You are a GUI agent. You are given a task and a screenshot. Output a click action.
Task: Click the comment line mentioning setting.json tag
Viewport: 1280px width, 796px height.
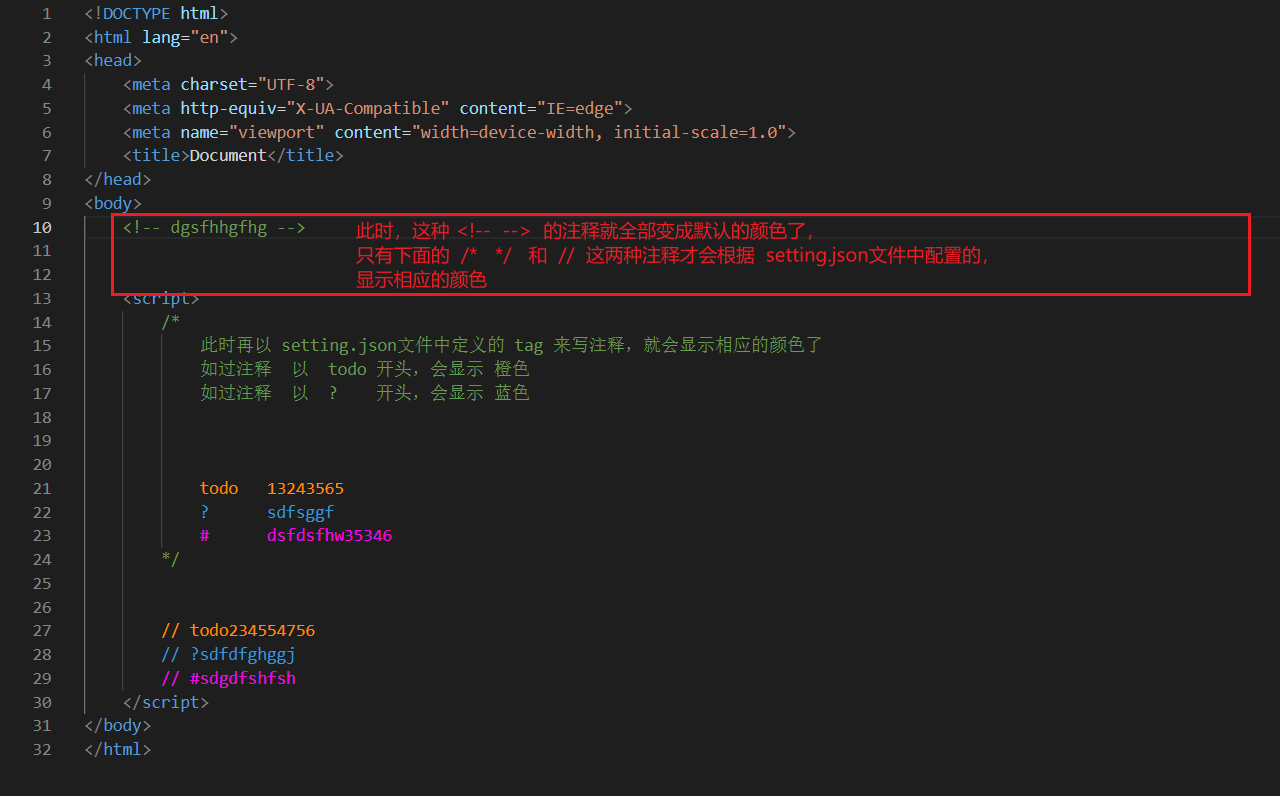point(511,346)
